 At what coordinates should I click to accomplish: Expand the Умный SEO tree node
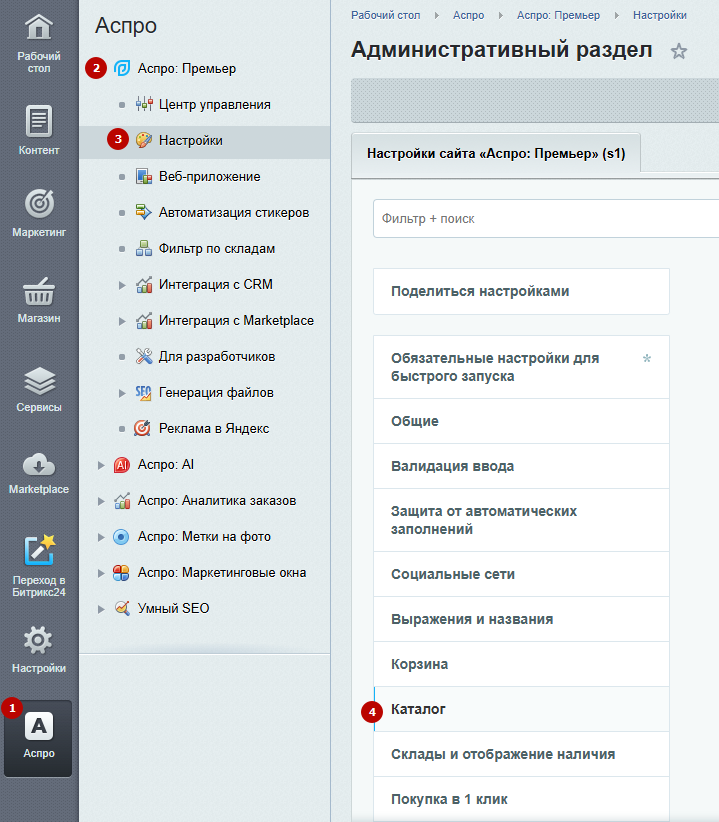tap(101, 609)
